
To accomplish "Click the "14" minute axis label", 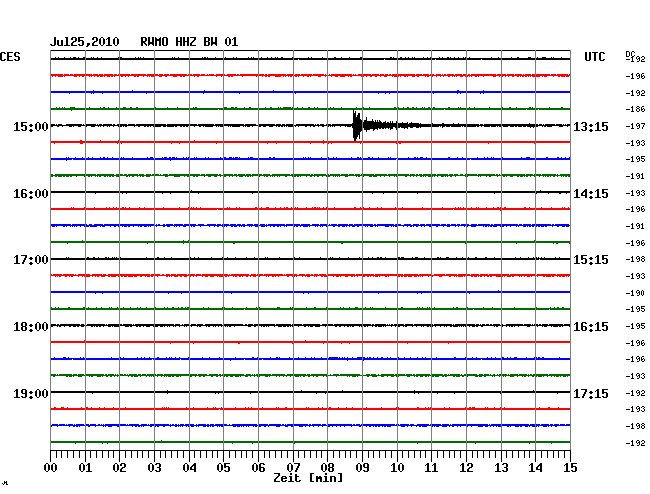I will click(x=536, y=468).
